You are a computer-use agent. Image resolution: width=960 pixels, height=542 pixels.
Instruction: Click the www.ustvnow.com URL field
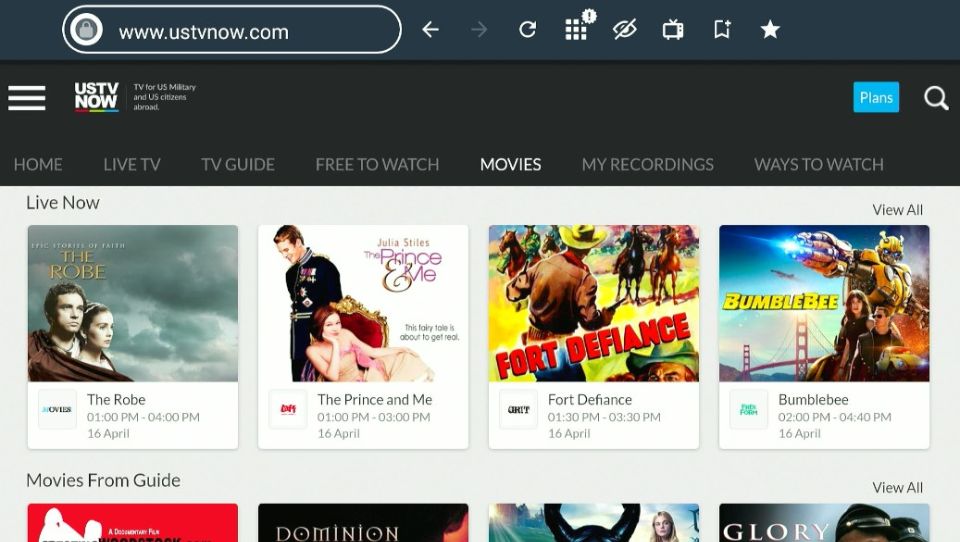[231, 29]
